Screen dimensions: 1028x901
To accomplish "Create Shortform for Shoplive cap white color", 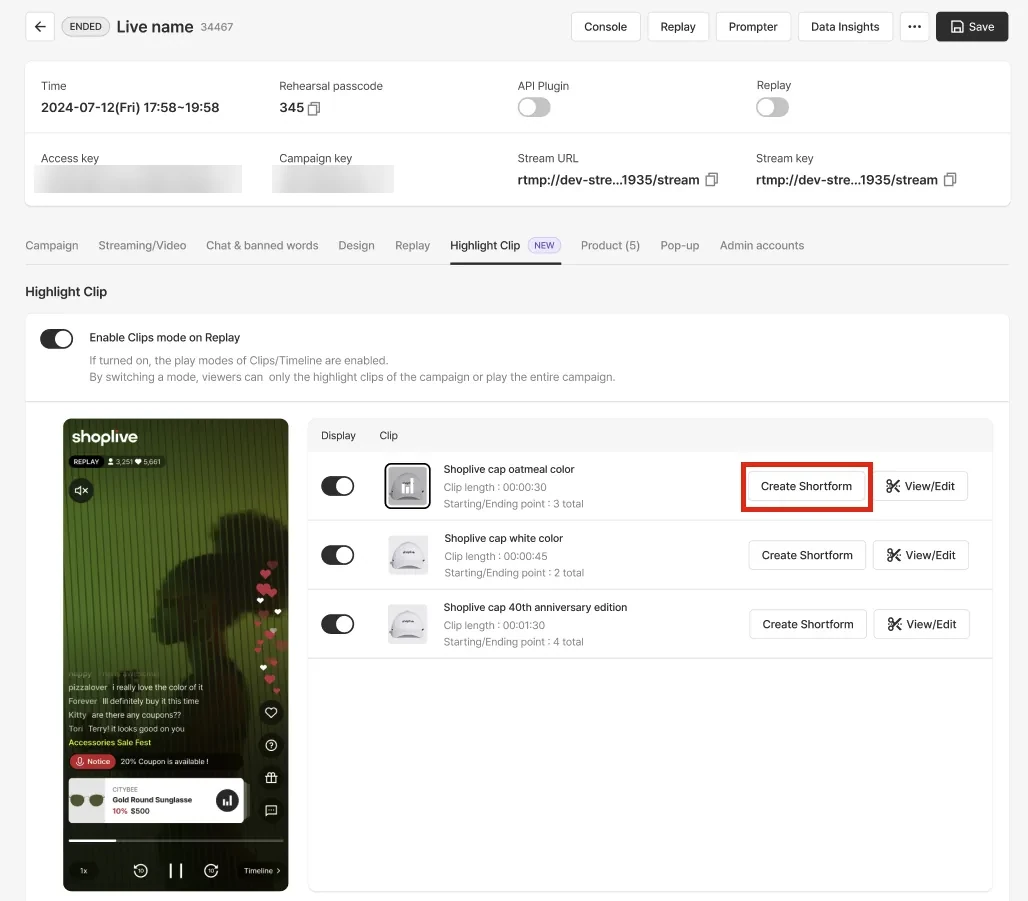I will pyautogui.click(x=807, y=555).
